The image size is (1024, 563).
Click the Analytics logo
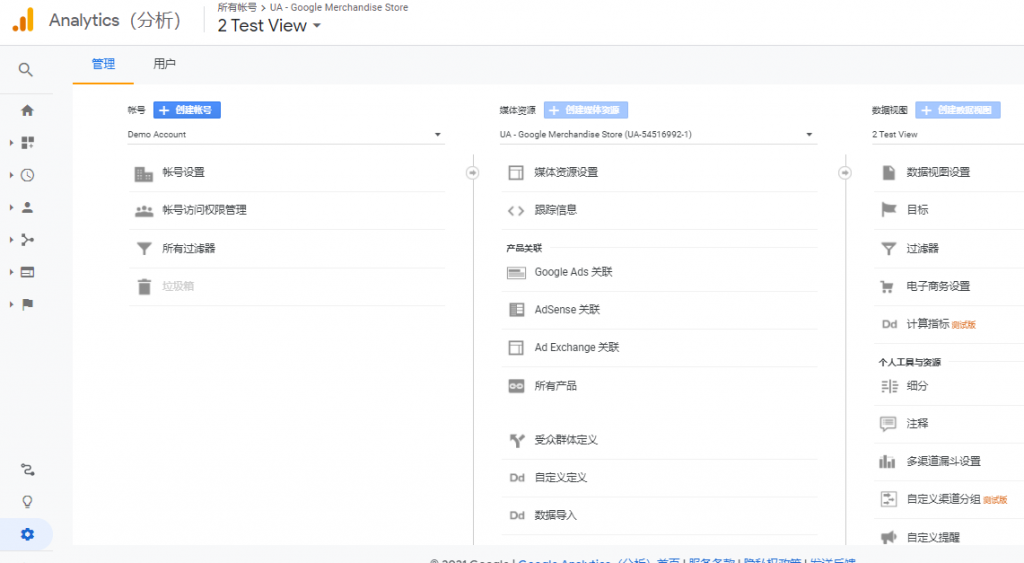24,20
